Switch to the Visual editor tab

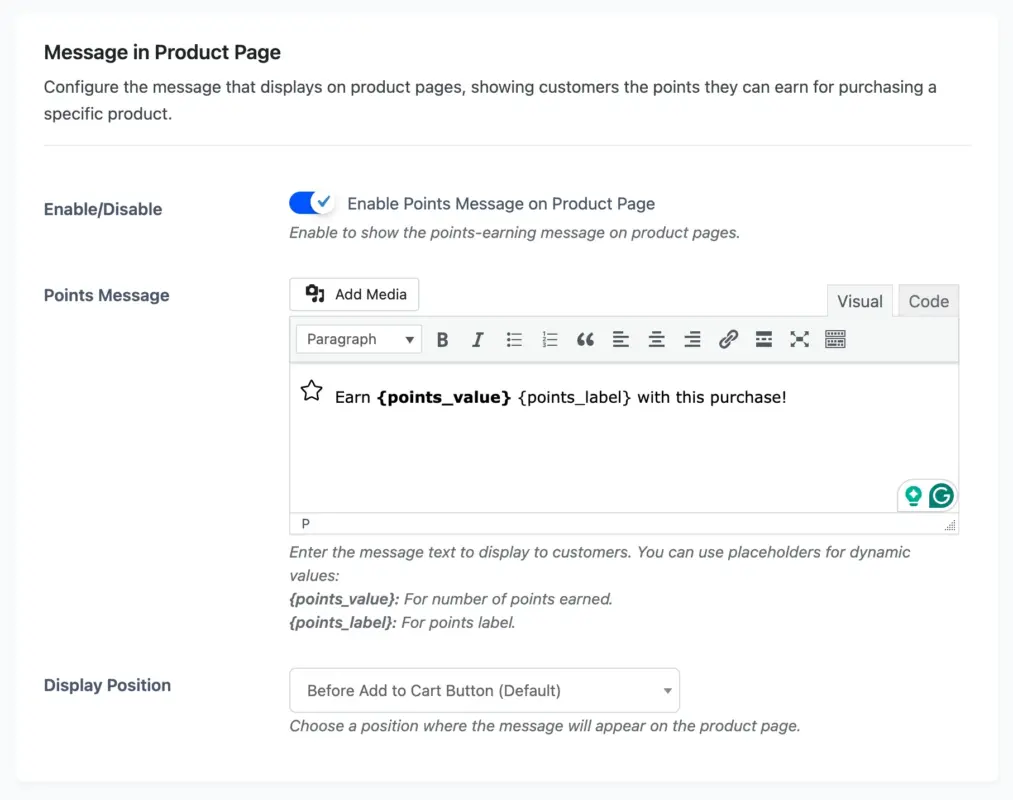[x=859, y=301]
